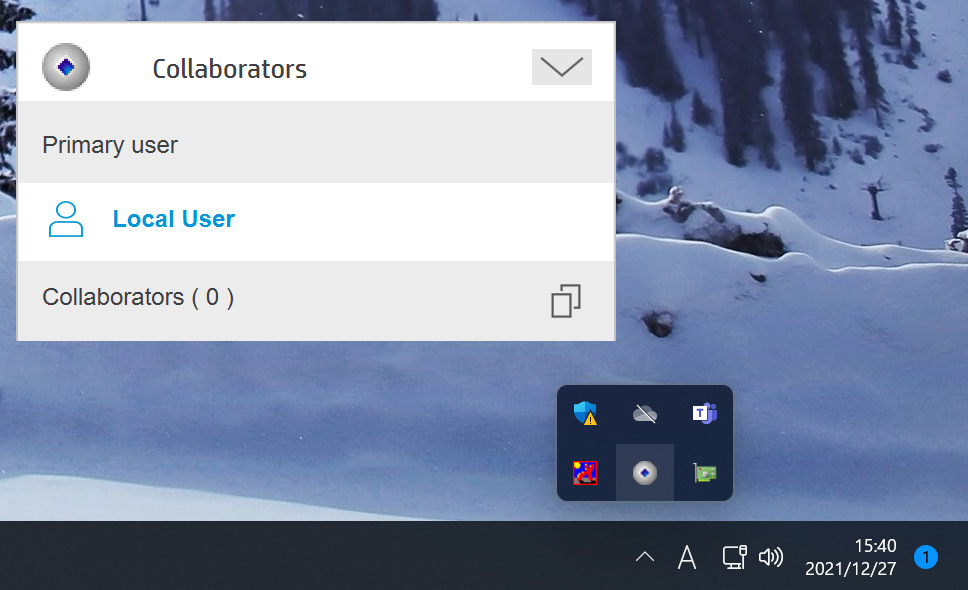Open the volume speaker control
This screenshot has width=968, height=590.
click(771, 557)
